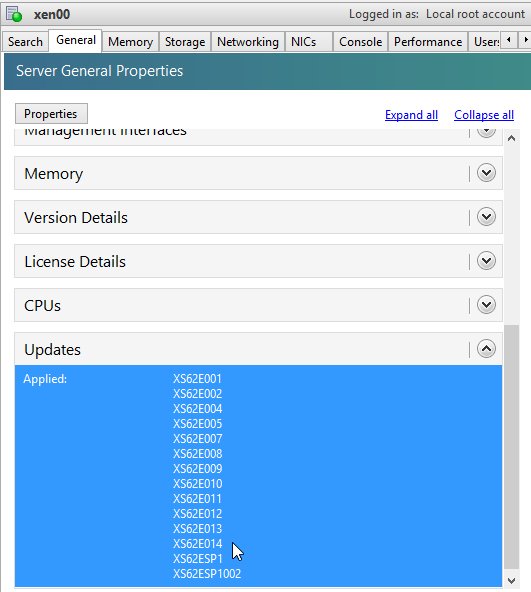Switch to the Performance tab

pyautogui.click(x=428, y=42)
